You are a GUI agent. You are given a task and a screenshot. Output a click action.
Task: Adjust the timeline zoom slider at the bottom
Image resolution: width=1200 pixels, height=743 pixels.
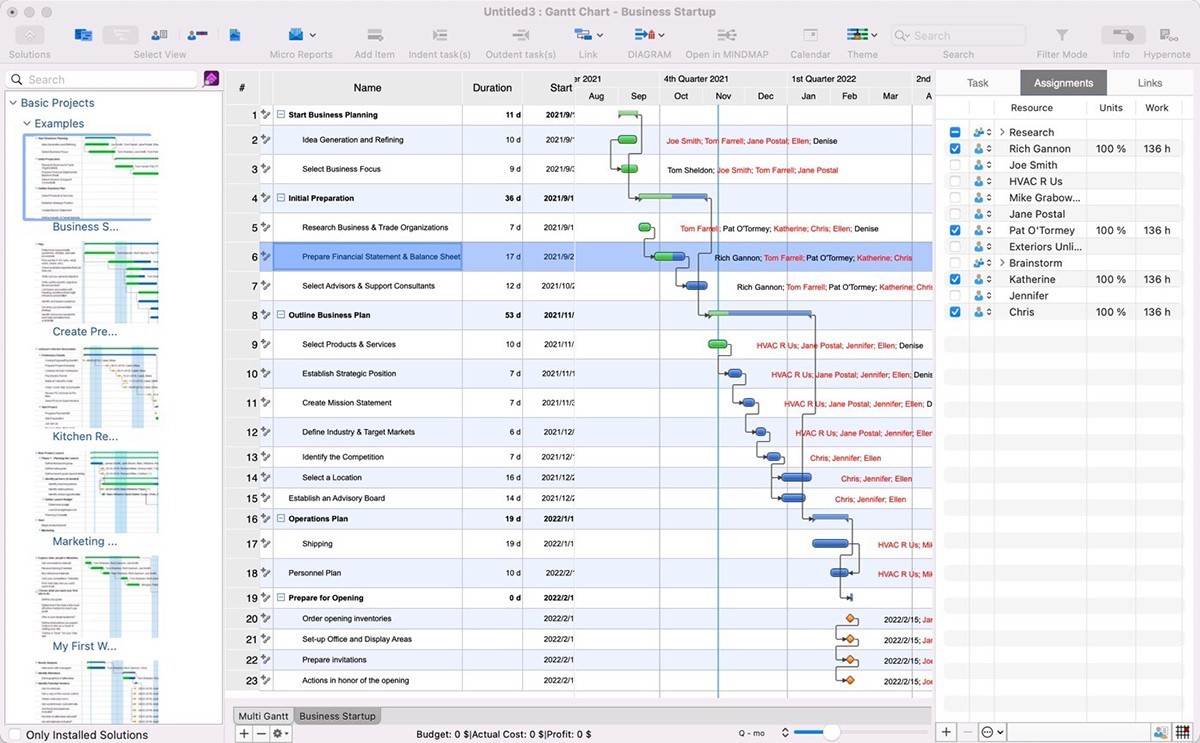click(830, 732)
